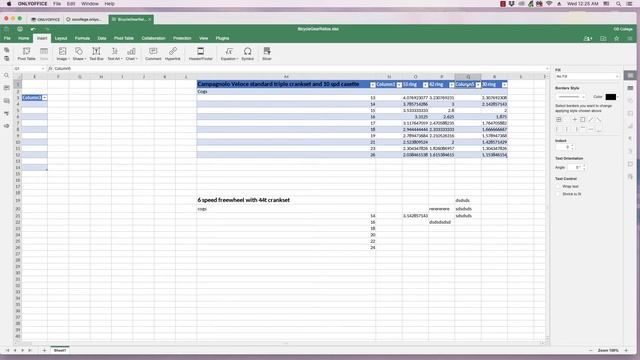The image size is (640, 360).
Task: Zoom in with the plus button
Action: [626, 350]
